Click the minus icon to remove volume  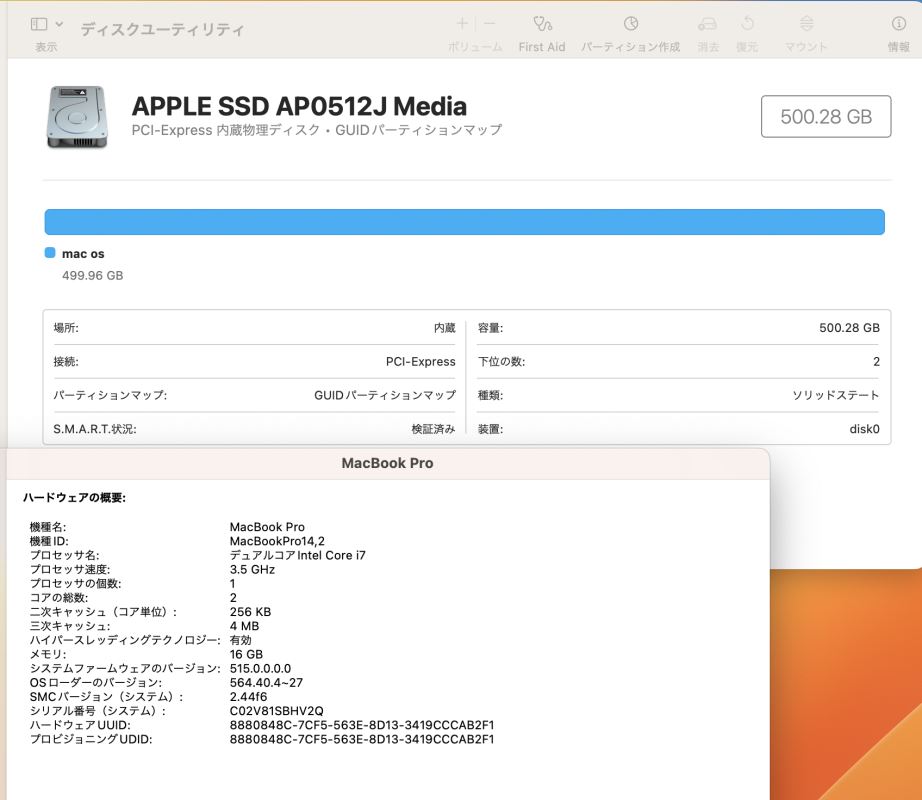click(489, 23)
